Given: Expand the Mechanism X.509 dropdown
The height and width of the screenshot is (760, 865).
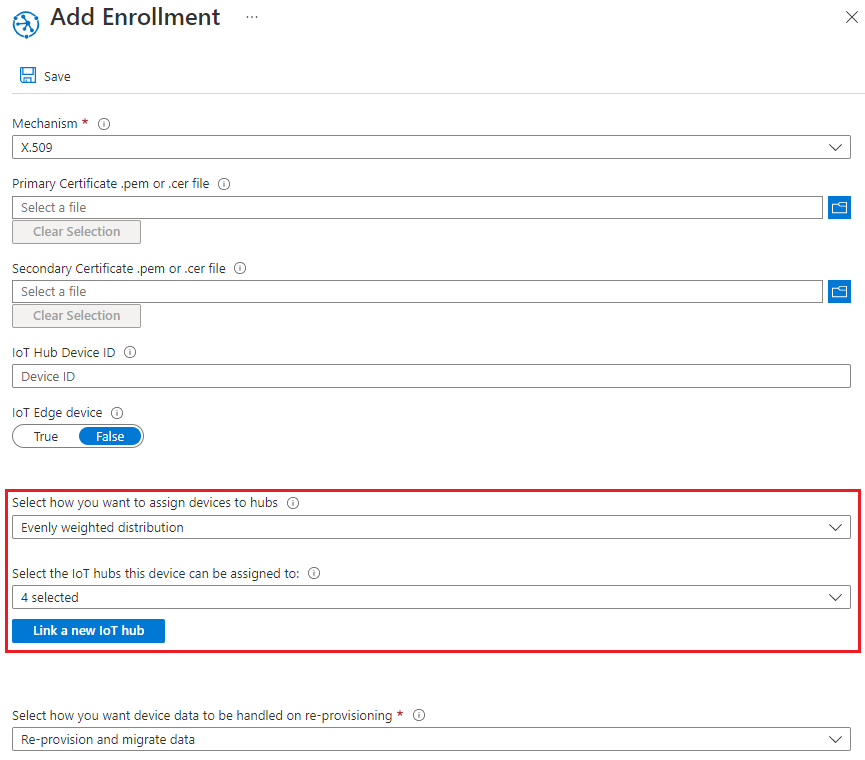Looking at the screenshot, I should [x=431, y=147].
